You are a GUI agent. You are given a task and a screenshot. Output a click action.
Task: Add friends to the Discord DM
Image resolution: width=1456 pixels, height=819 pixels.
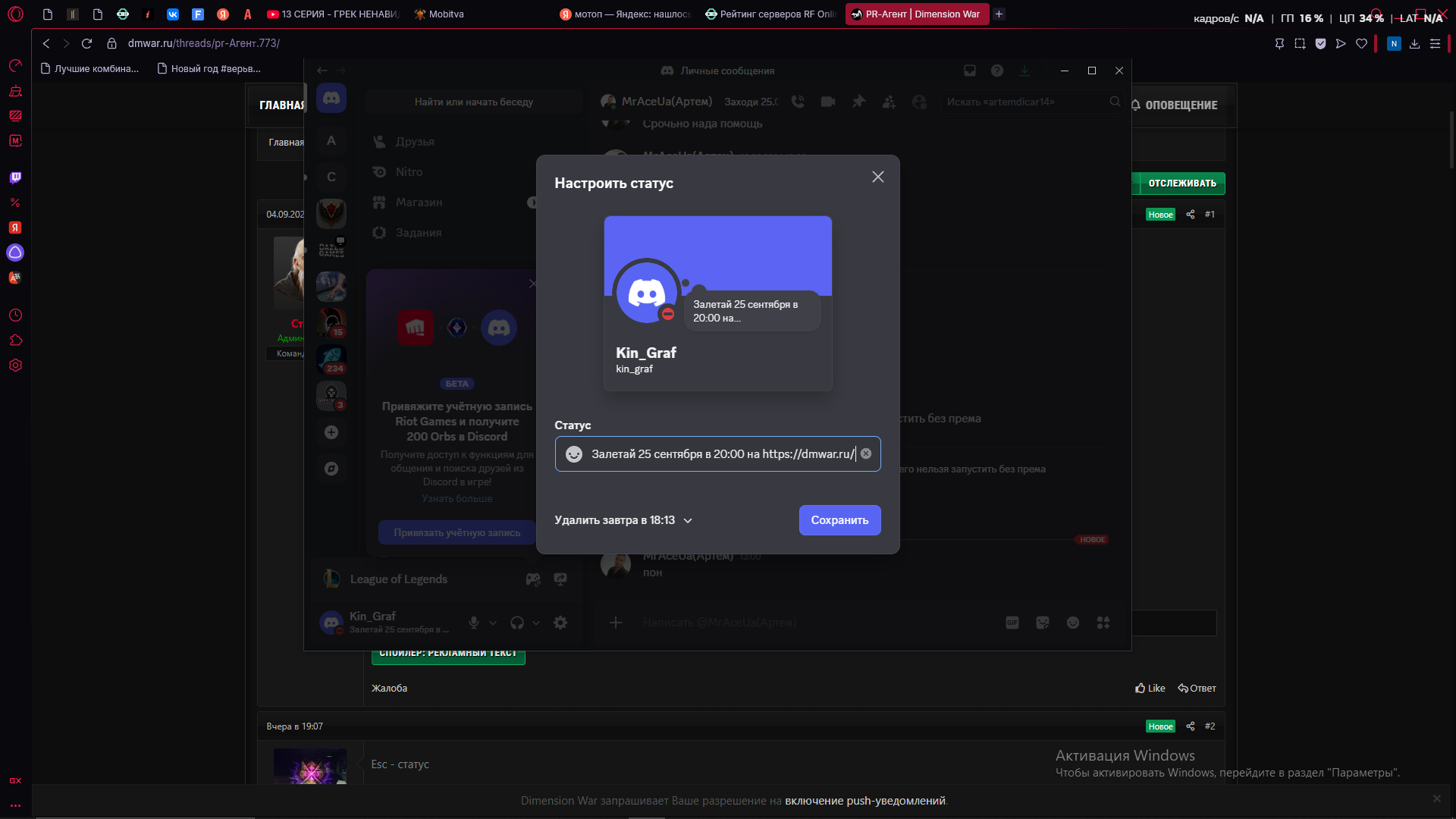889,102
